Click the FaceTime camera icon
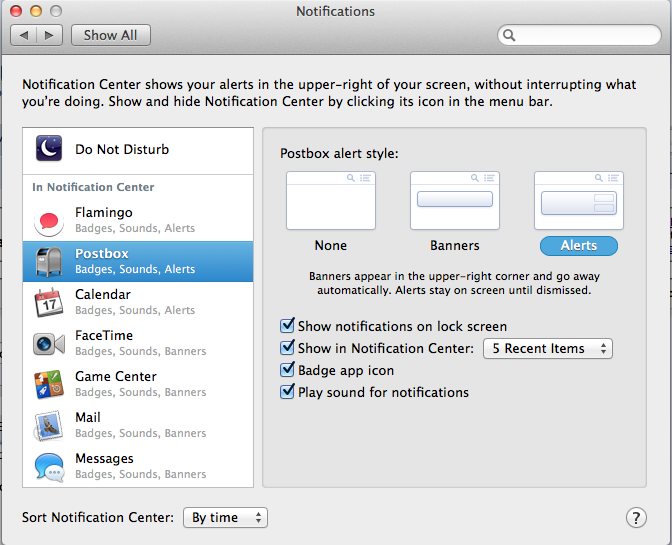 click(x=49, y=344)
